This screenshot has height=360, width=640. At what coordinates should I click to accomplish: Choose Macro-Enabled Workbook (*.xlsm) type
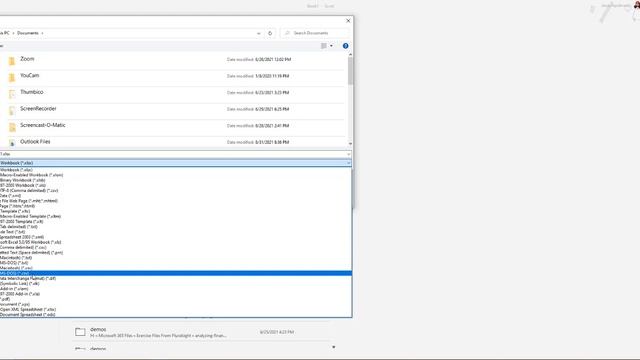176,175
